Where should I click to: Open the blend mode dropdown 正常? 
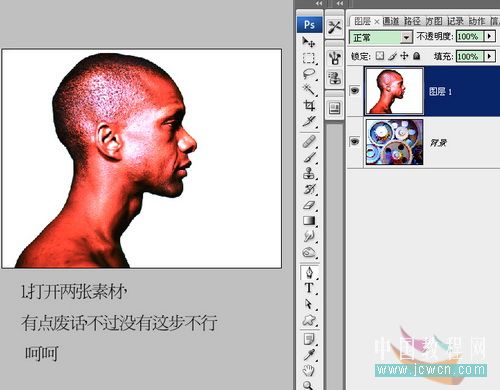tap(381, 37)
